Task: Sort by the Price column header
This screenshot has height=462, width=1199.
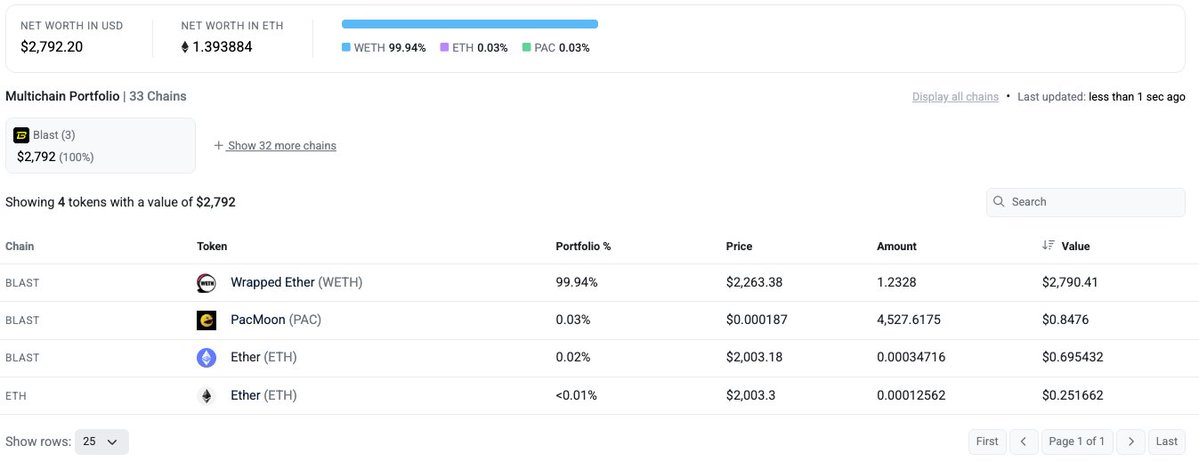Action: 739,246
